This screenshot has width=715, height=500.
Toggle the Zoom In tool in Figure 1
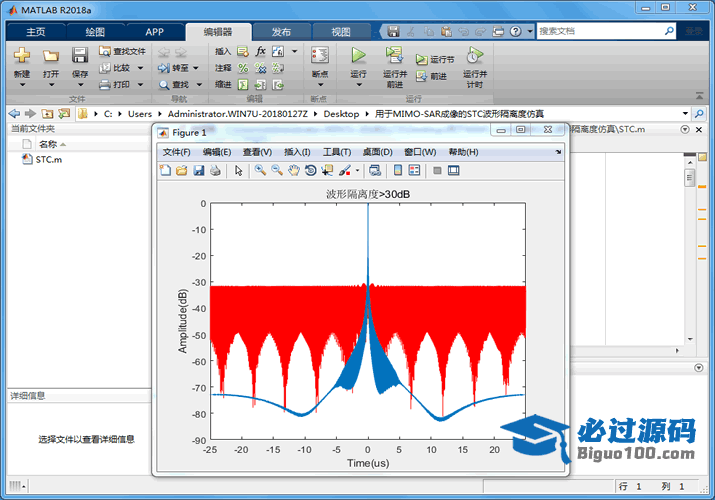tap(260, 170)
